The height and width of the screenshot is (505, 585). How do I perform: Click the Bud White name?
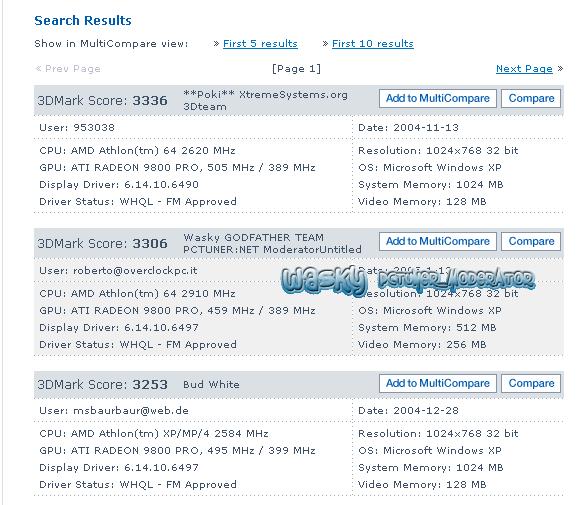[211, 385]
